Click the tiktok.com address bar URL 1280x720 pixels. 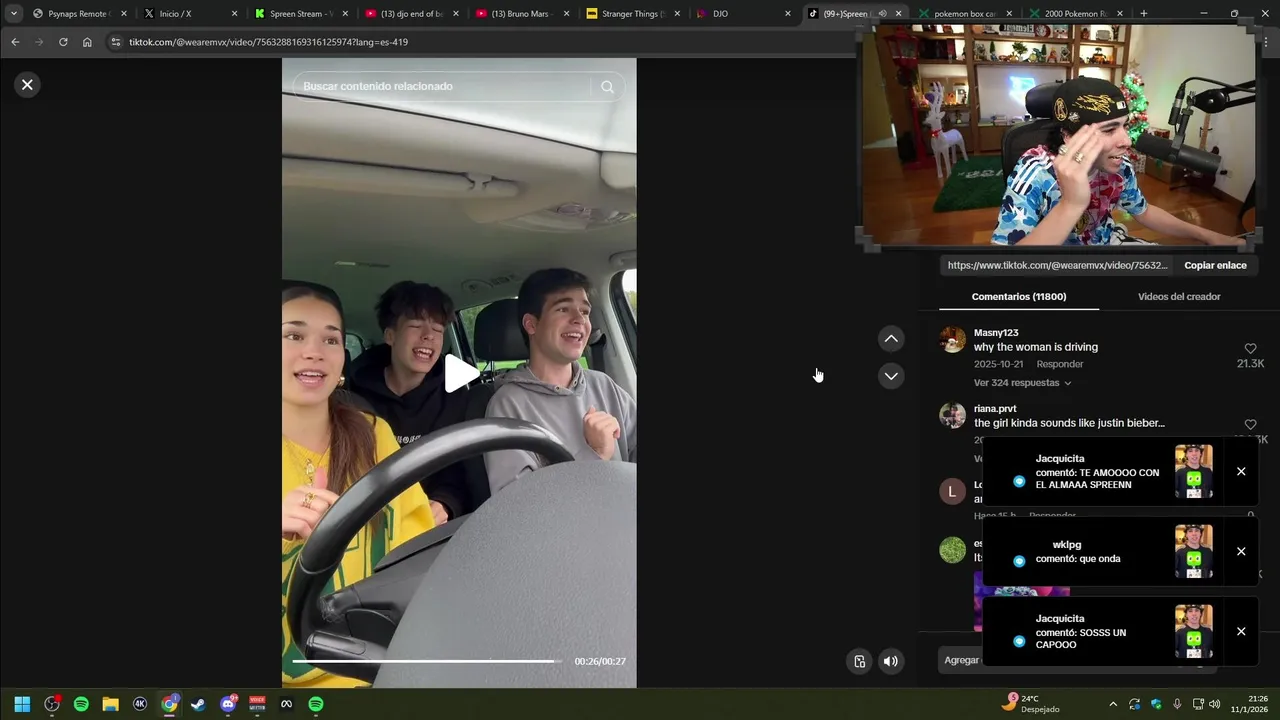[268, 42]
